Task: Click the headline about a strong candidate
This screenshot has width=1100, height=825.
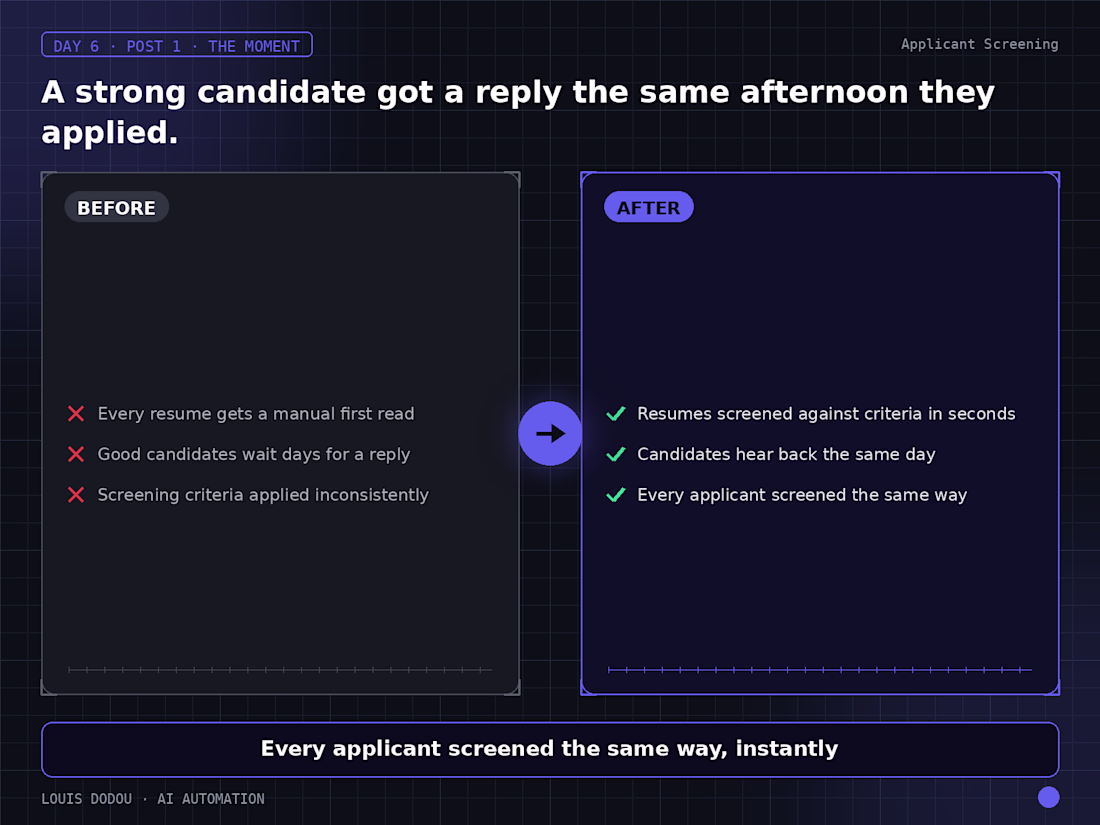Action: pos(518,112)
